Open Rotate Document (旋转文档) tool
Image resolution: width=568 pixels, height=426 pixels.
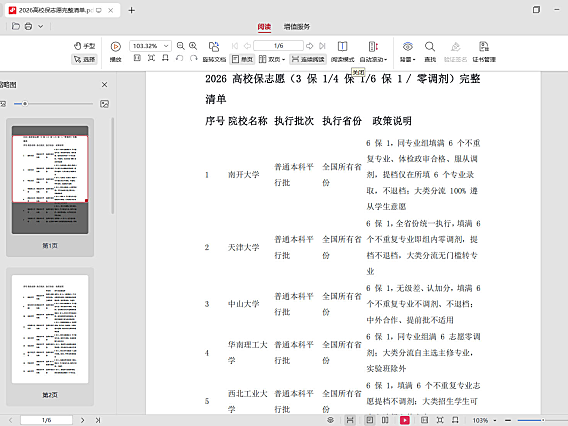click(x=214, y=51)
